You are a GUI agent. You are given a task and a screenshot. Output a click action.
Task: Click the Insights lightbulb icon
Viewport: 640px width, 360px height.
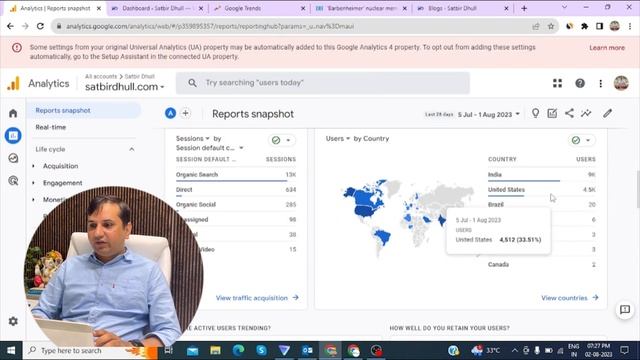pos(536,113)
